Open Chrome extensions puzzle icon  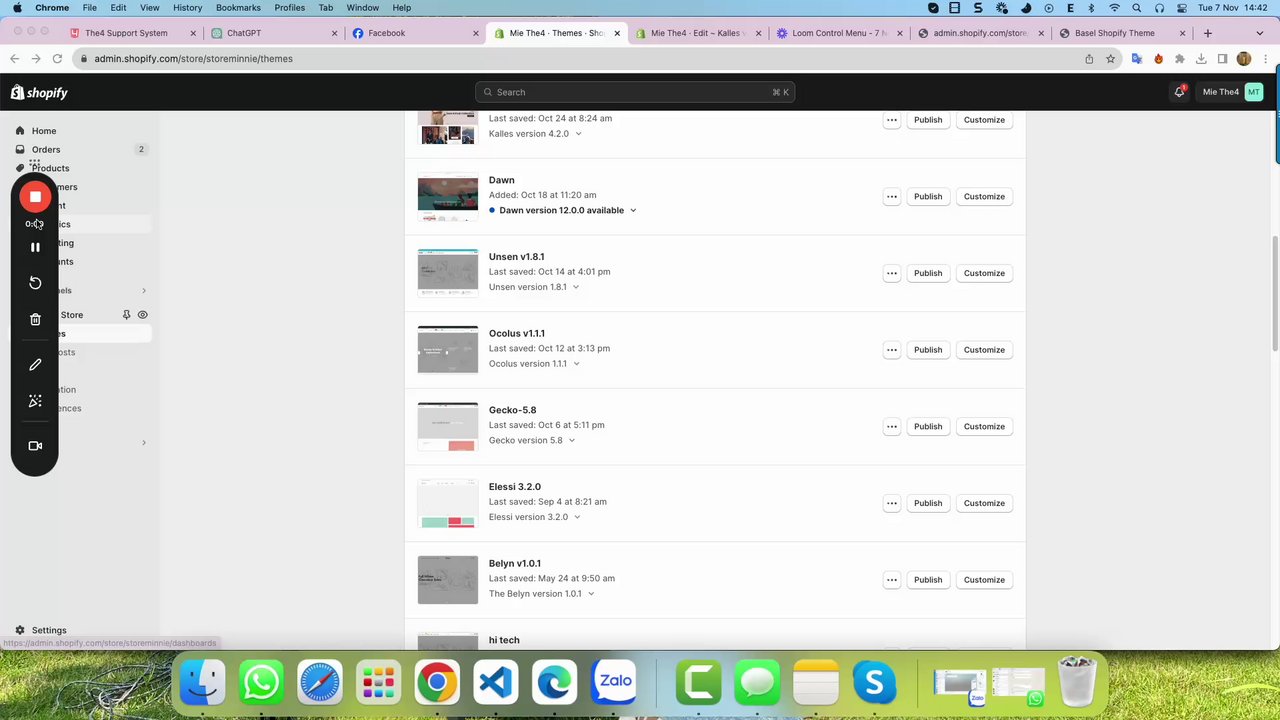pos(1180,59)
